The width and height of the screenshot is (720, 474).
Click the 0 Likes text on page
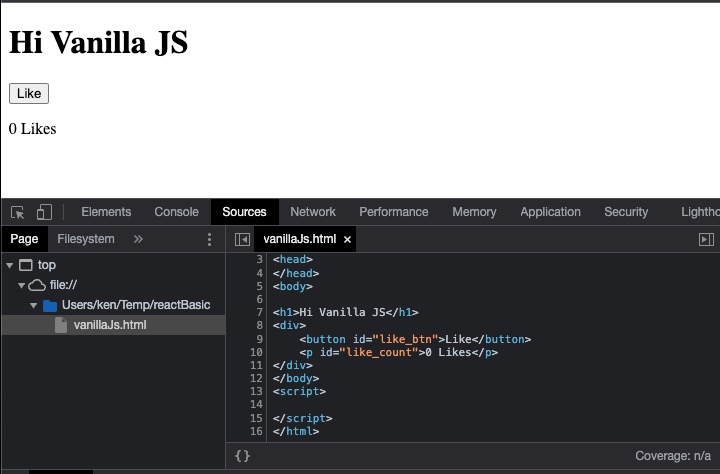pos(33,129)
